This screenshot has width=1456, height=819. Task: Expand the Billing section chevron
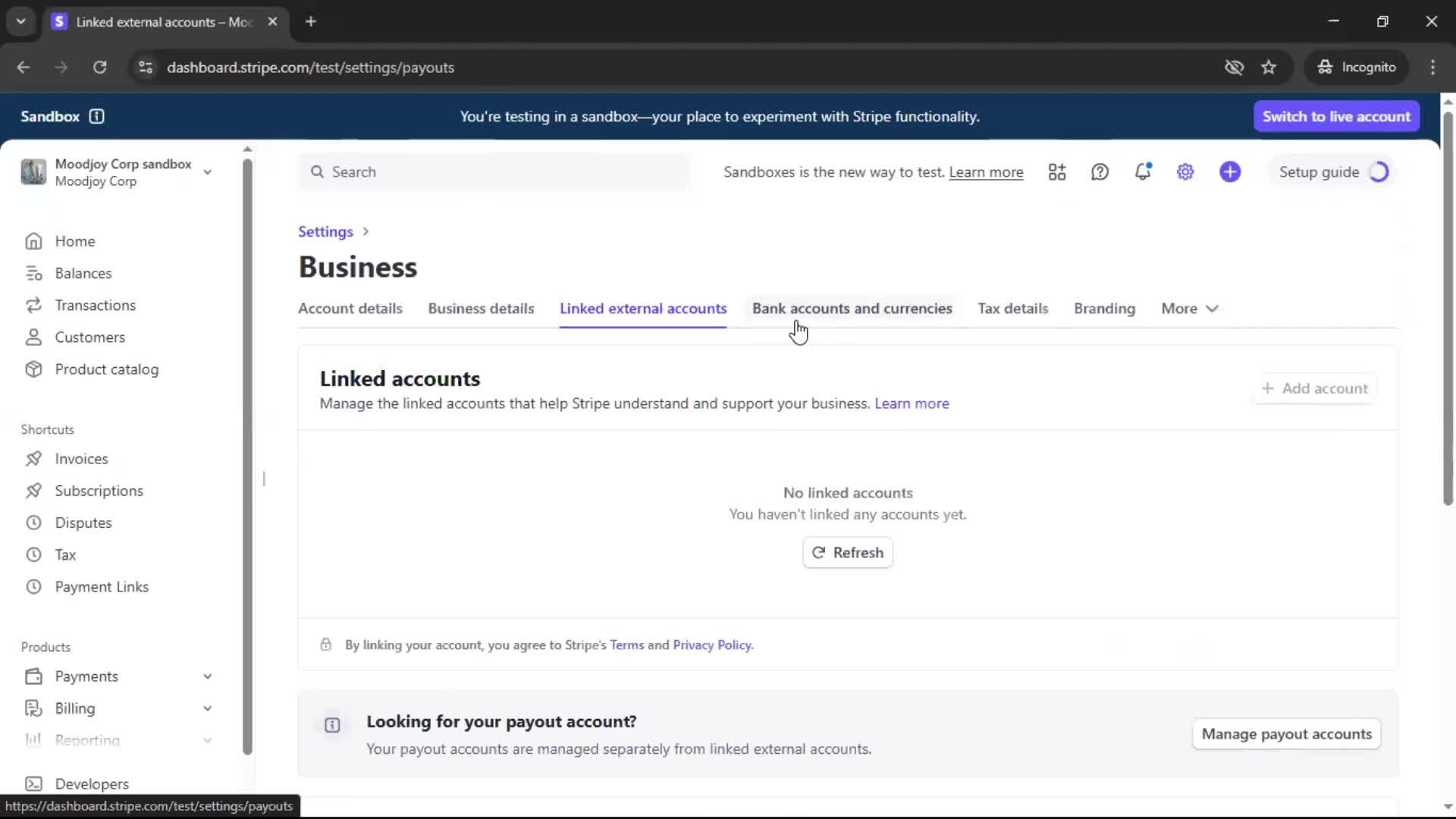tap(207, 708)
